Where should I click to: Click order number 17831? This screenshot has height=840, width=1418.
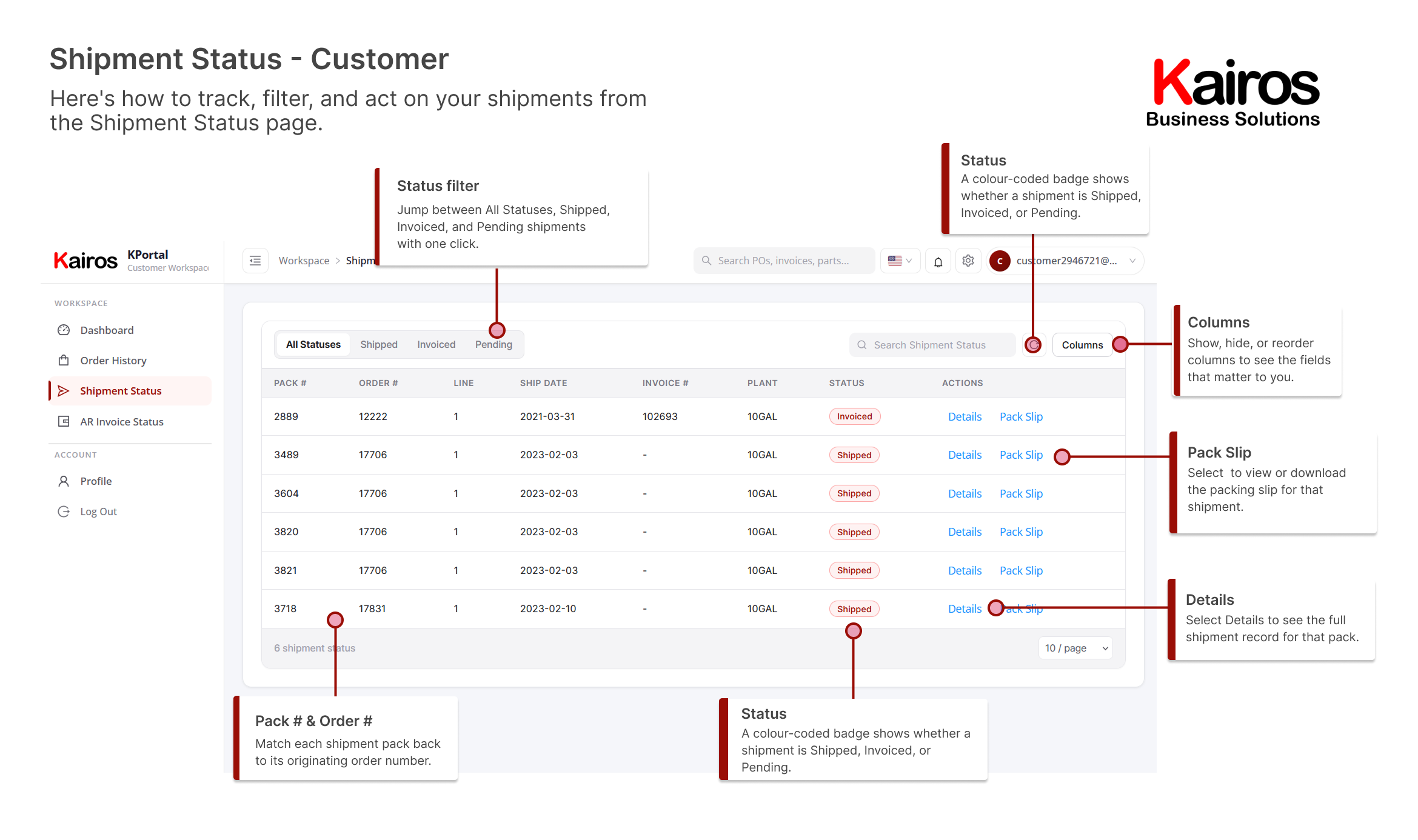[372, 609]
